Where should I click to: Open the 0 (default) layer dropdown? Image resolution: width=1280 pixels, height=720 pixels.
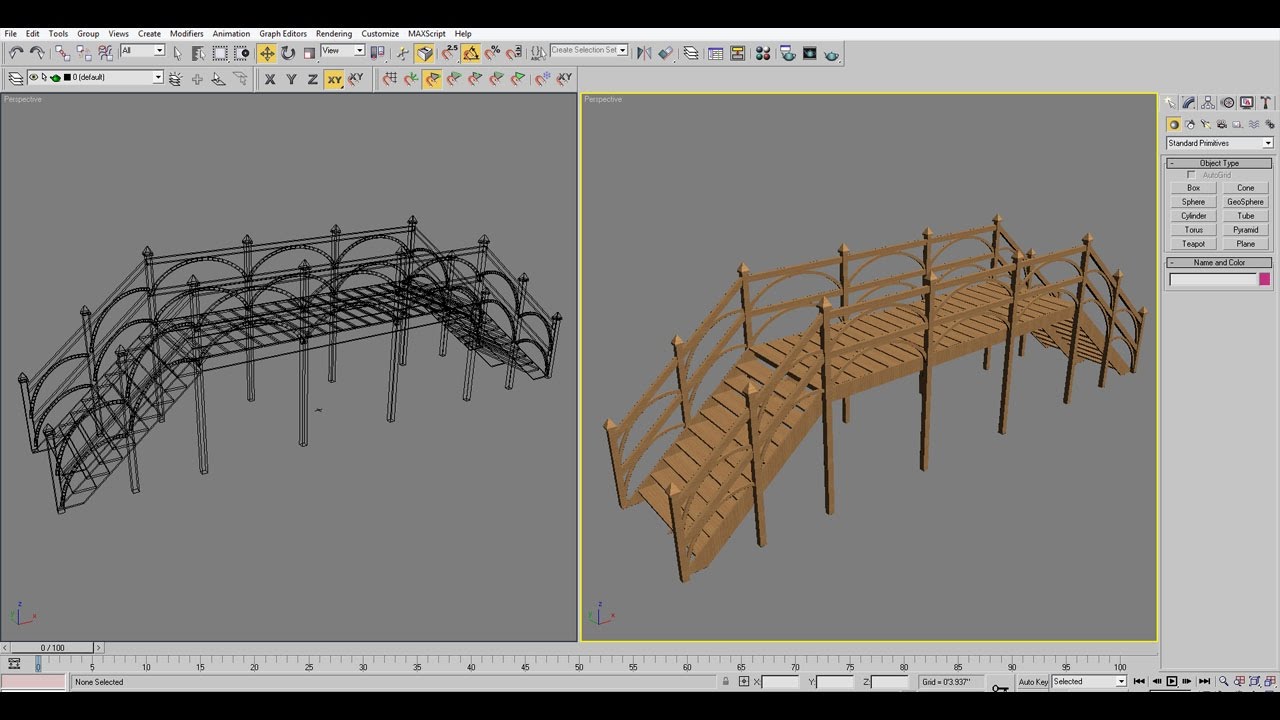tap(94, 77)
